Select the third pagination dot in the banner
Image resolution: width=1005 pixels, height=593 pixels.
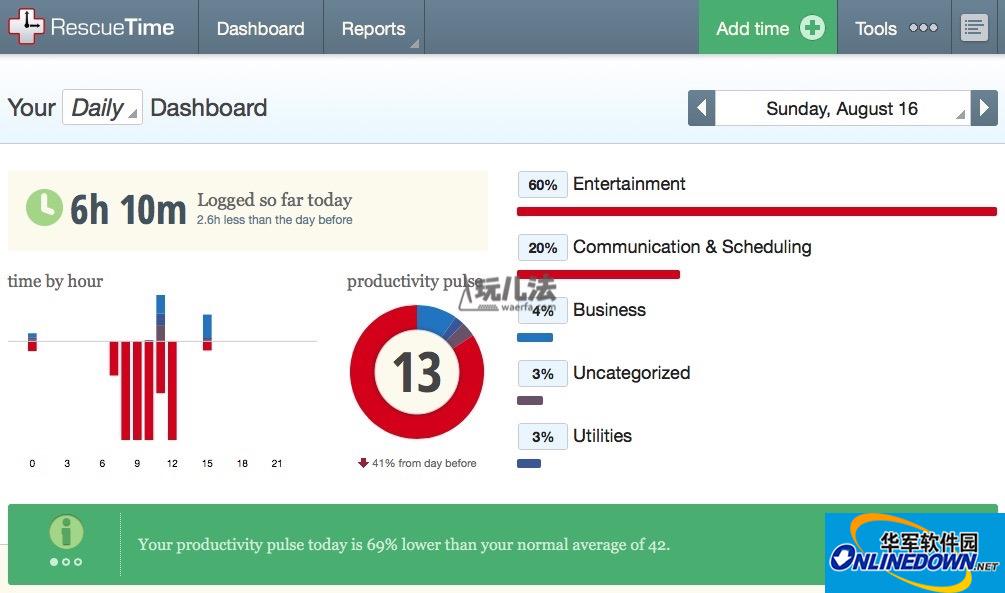click(78, 562)
